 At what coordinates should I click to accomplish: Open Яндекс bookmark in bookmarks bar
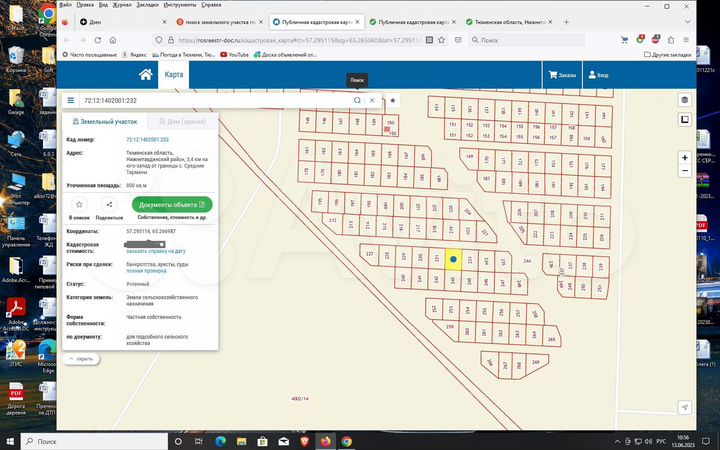click(x=134, y=55)
